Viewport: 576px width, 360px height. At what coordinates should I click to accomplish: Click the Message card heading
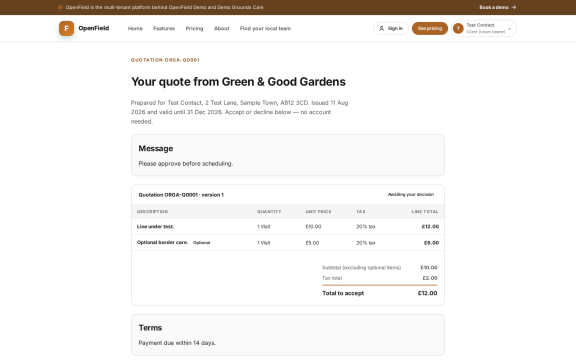tap(156, 148)
